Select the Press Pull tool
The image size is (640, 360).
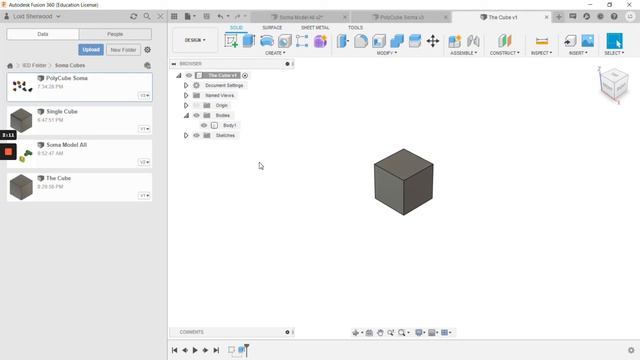coord(343,41)
